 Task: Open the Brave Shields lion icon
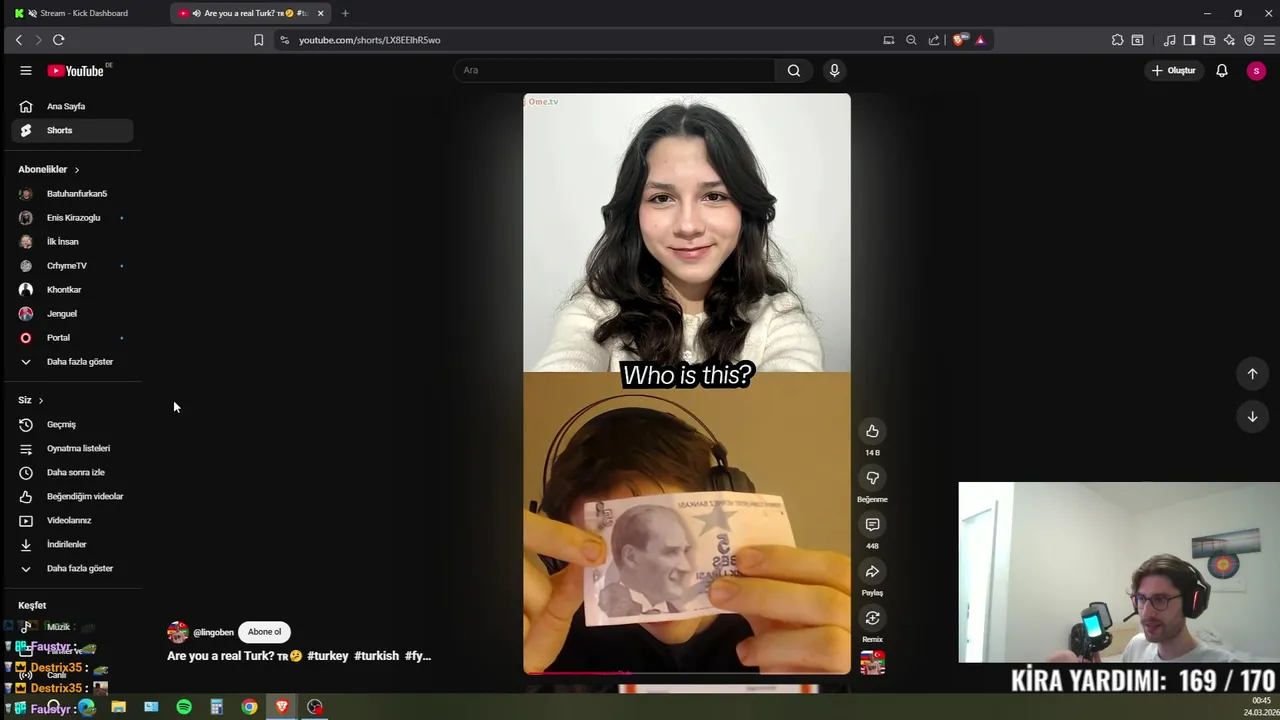coord(960,40)
